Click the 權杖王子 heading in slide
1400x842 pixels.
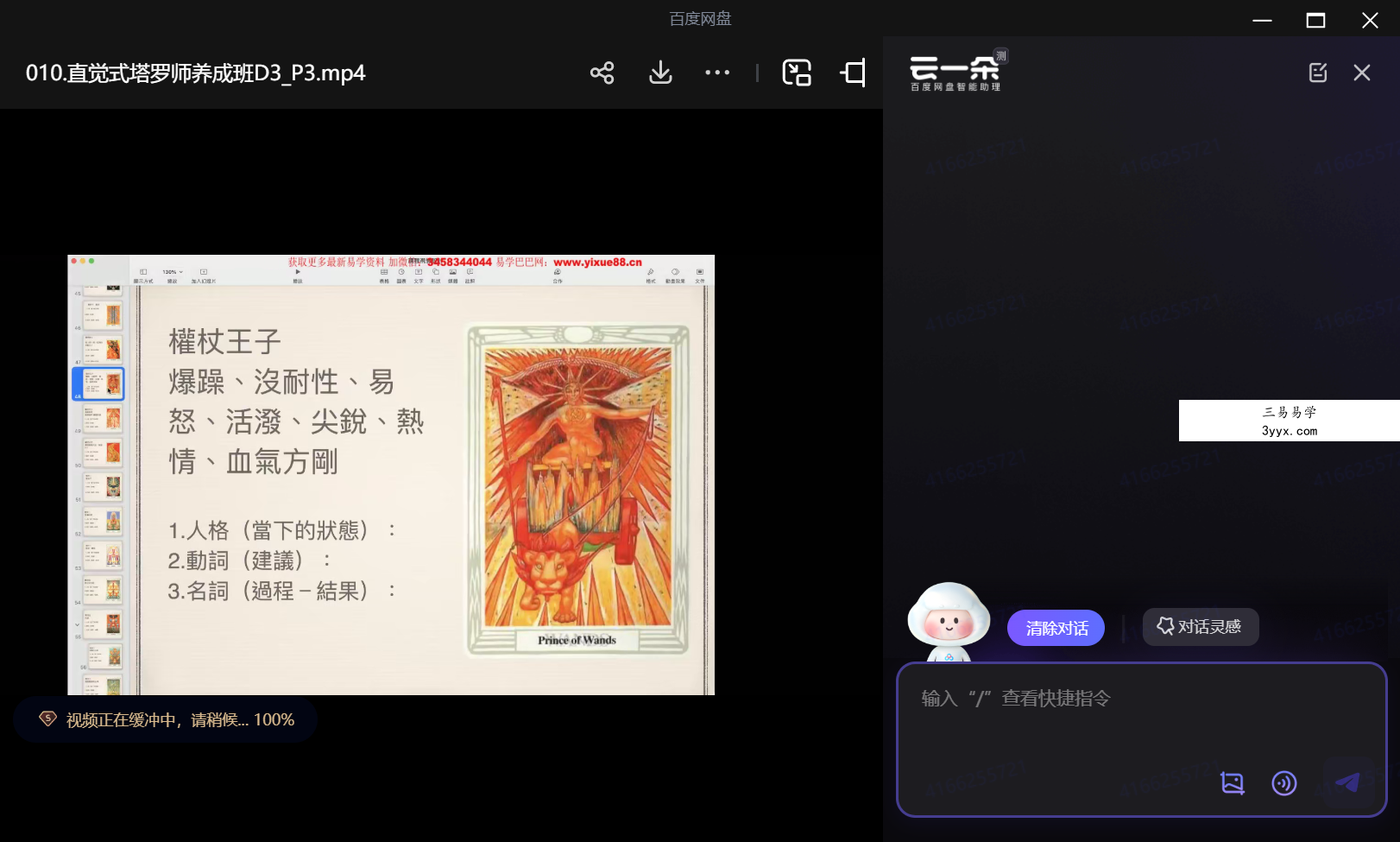tap(225, 342)
